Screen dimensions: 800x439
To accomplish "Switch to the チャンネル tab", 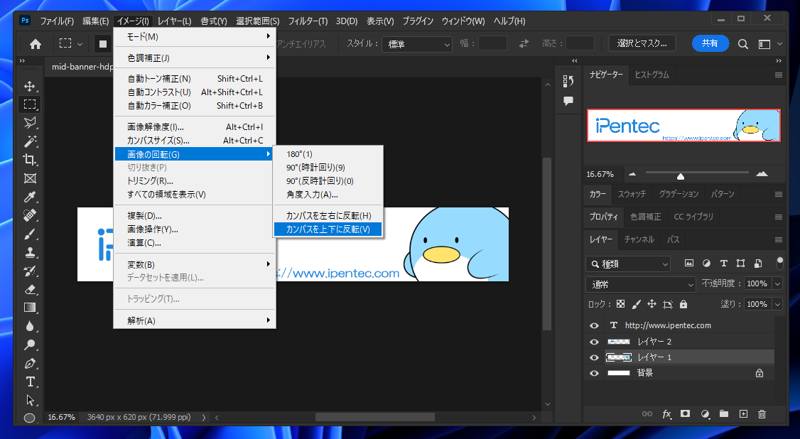I will click(639, 240).
